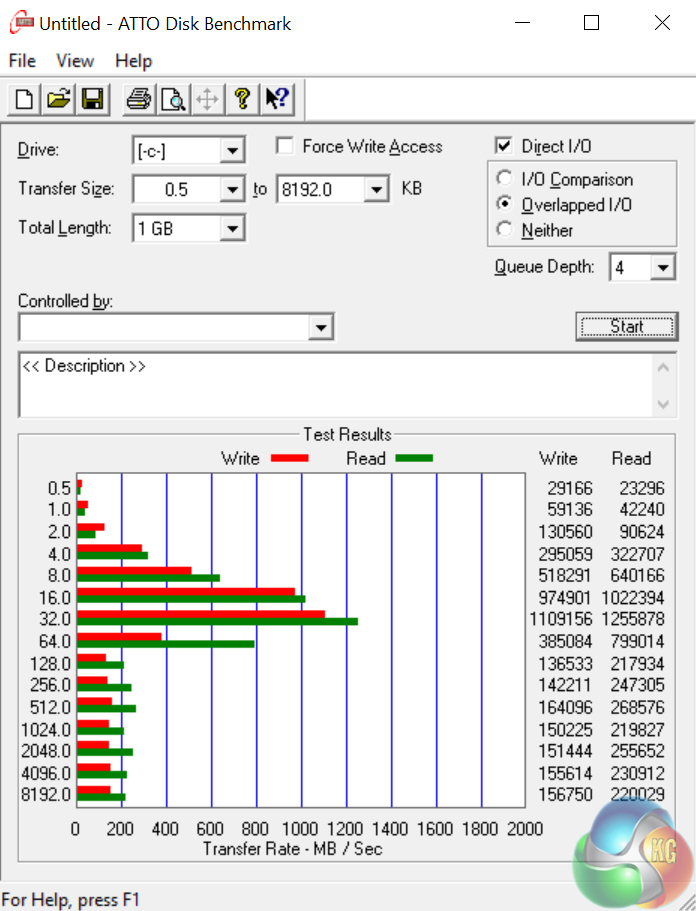Click the 16.0 KB red write bar
The height and width of the screenshot is (911, 696).
pyautogui.click(x=186, y=592)
